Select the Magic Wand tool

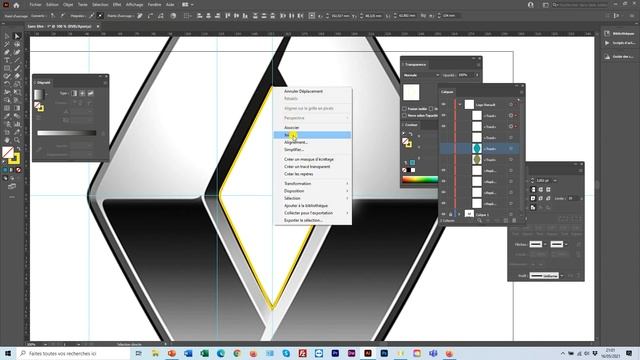pyautogui.click(x=7, y=44)
